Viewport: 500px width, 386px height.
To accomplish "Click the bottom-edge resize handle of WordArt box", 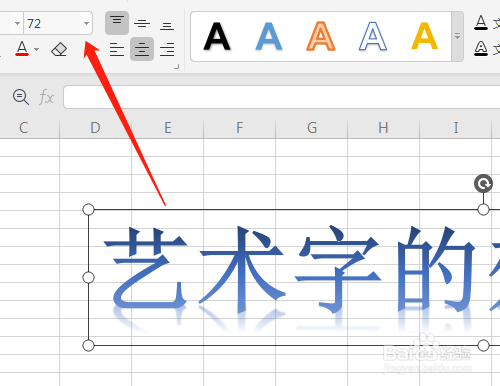I will click(483, 345).
